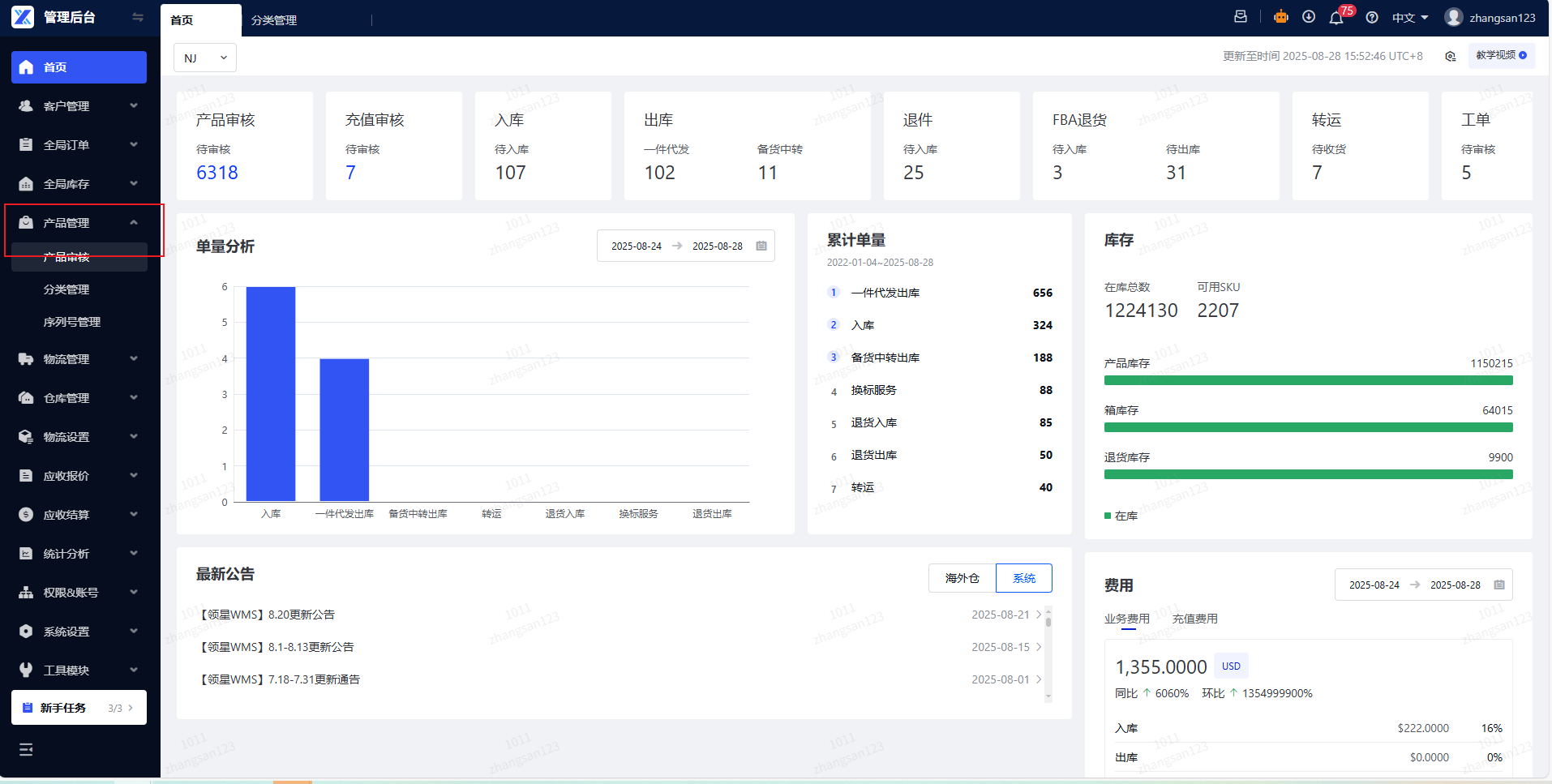Toggle the menu fold icon at sidebar bottom
1552x784 pixels.
point(26,749)
